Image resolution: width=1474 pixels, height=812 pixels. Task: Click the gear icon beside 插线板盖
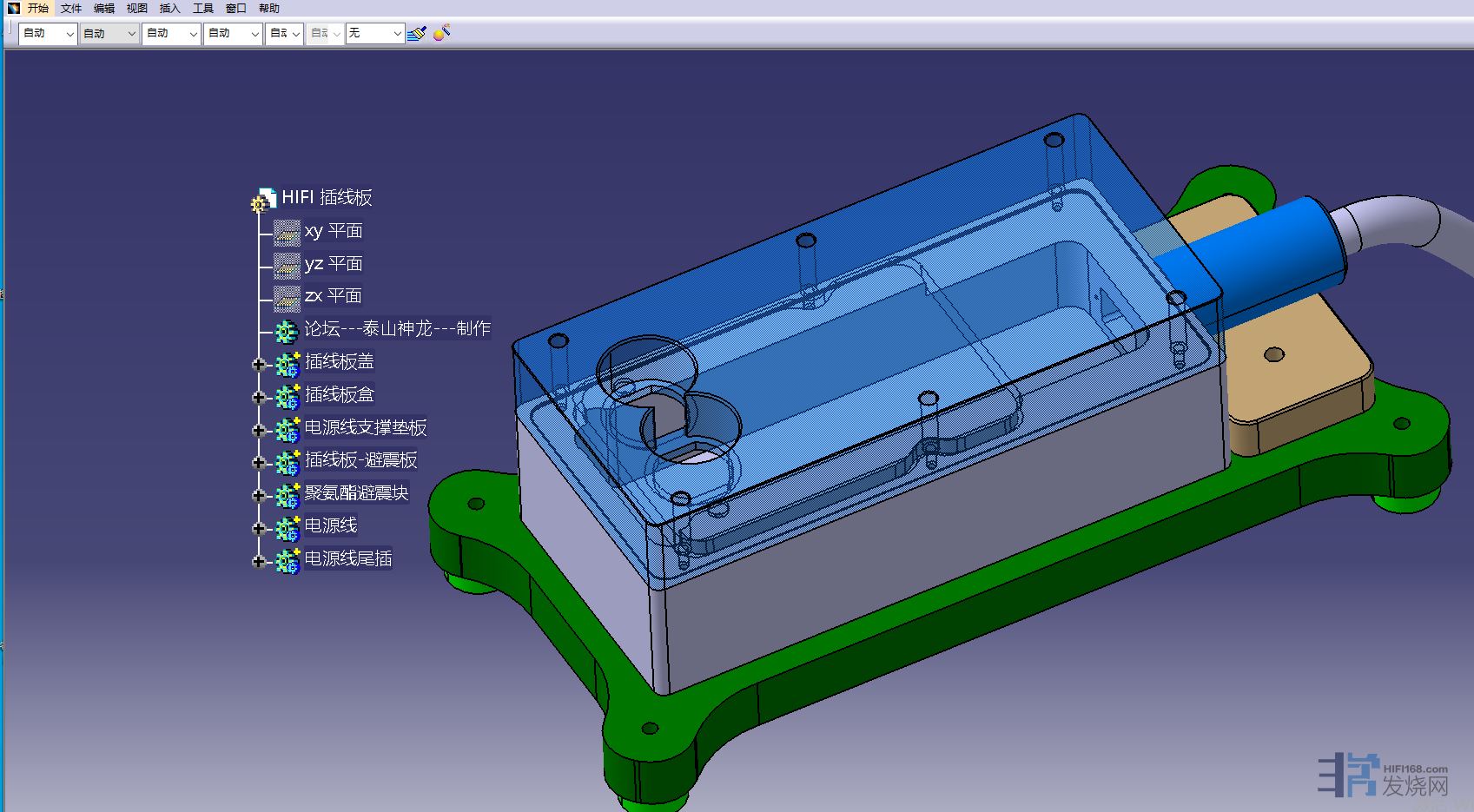point(287,363)
